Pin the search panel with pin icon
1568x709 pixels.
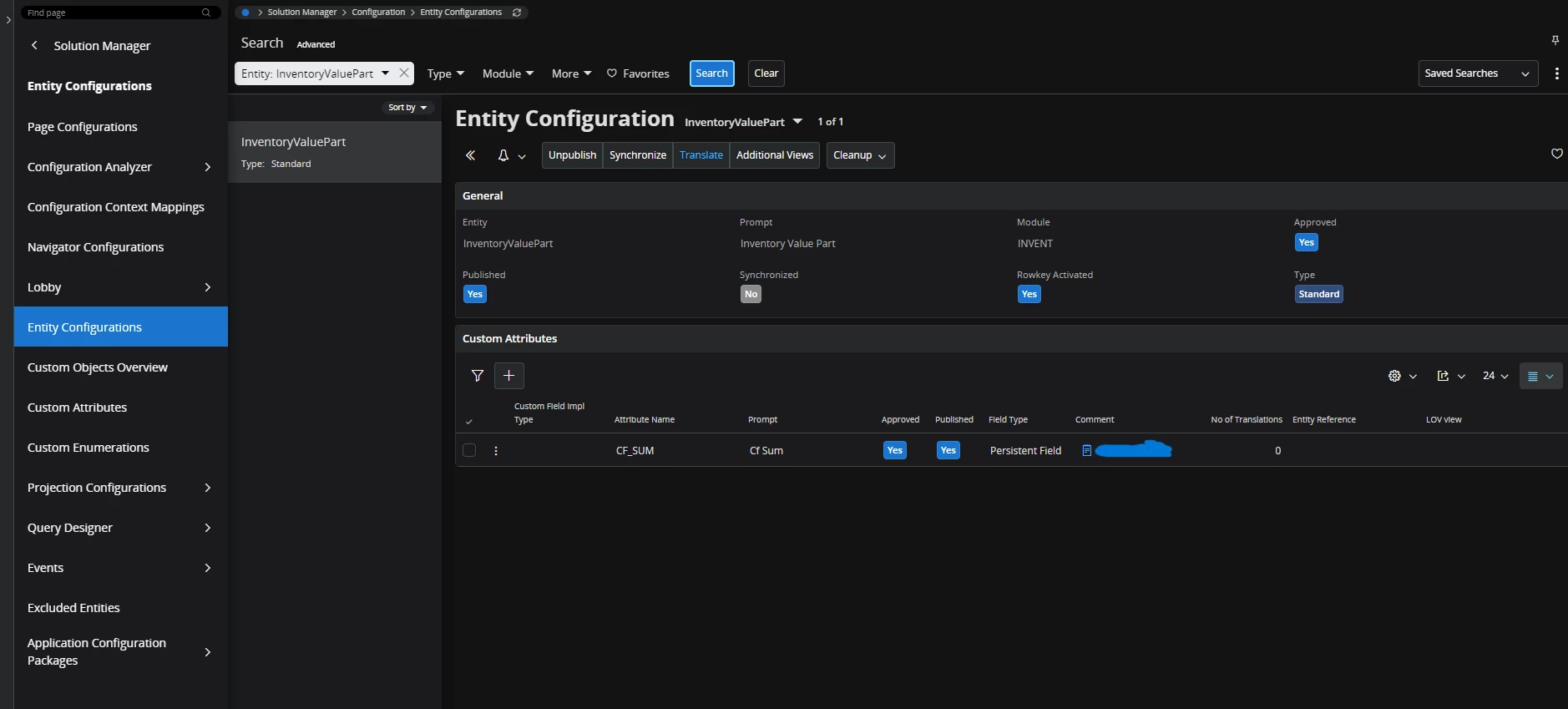[1555, 40]
